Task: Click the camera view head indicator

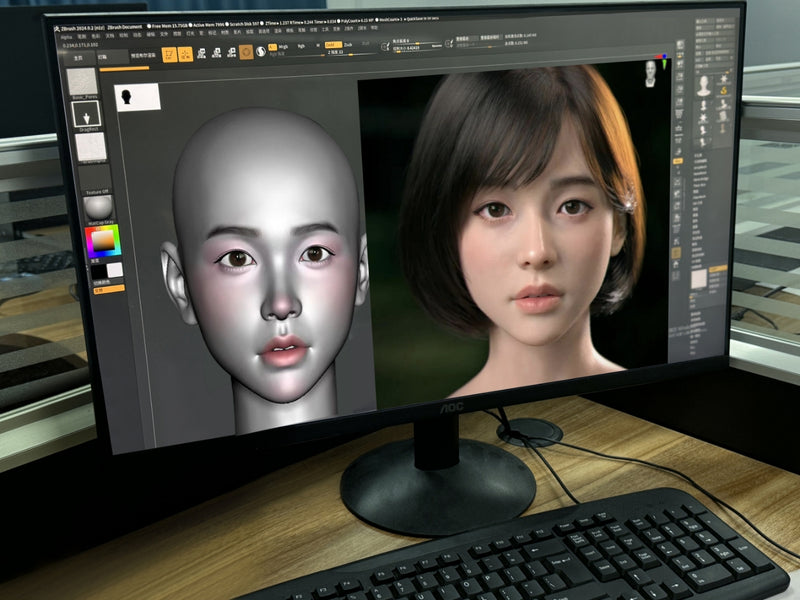Action: pyautogui.click(x=651, y=72)
